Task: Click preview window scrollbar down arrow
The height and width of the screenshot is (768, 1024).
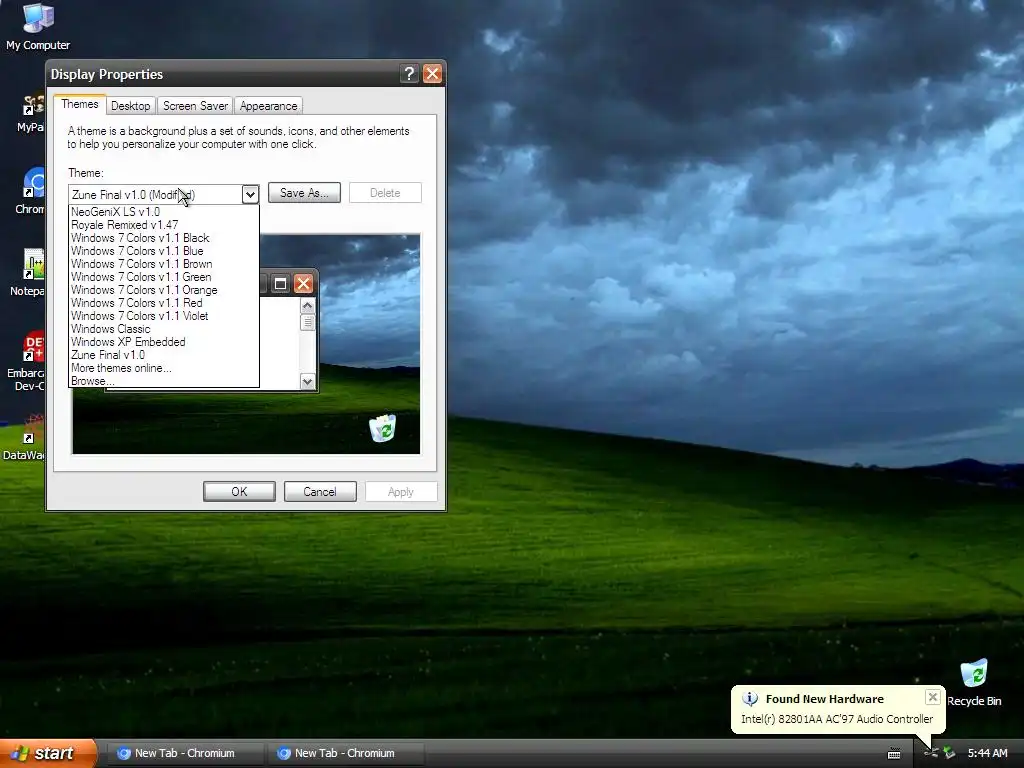Action: [x=308, y=381]
